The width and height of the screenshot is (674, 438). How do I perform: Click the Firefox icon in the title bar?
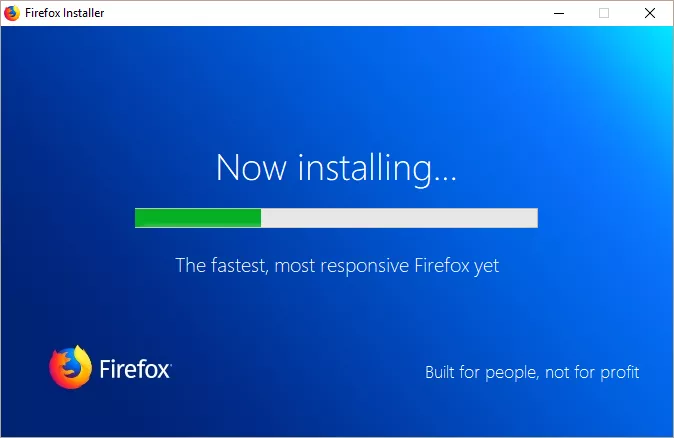coord(12,13)
